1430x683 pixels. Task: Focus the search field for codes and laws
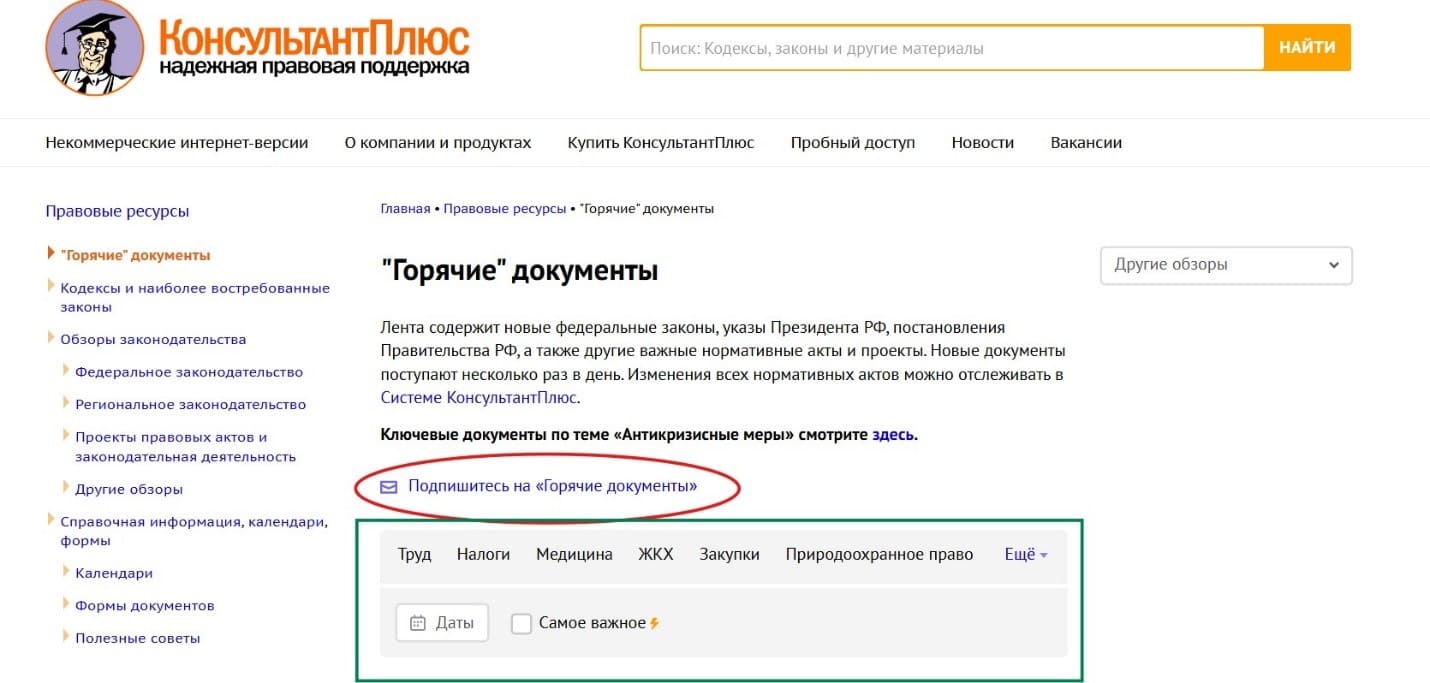point(952,47)
